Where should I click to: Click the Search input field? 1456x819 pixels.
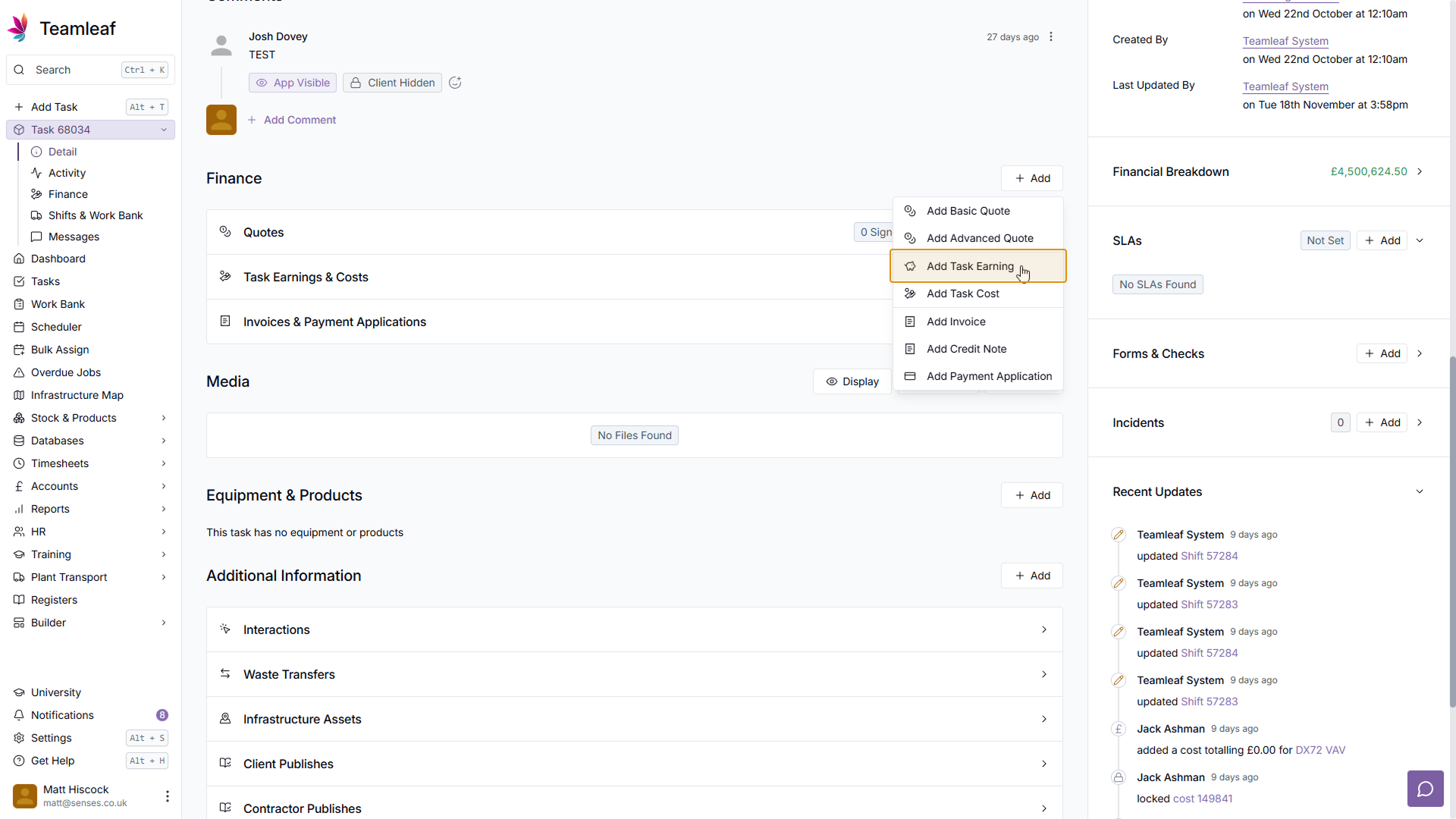76,70
